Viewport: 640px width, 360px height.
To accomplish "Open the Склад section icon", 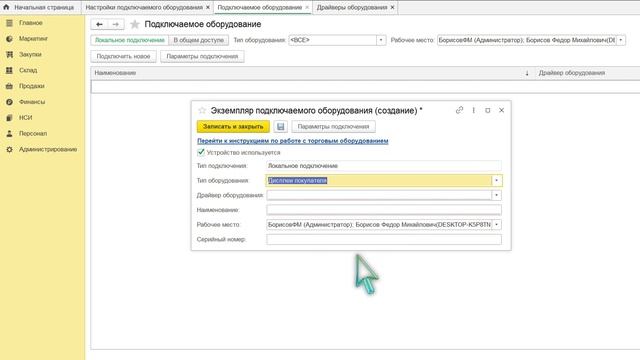I will (x=9, y=70).
